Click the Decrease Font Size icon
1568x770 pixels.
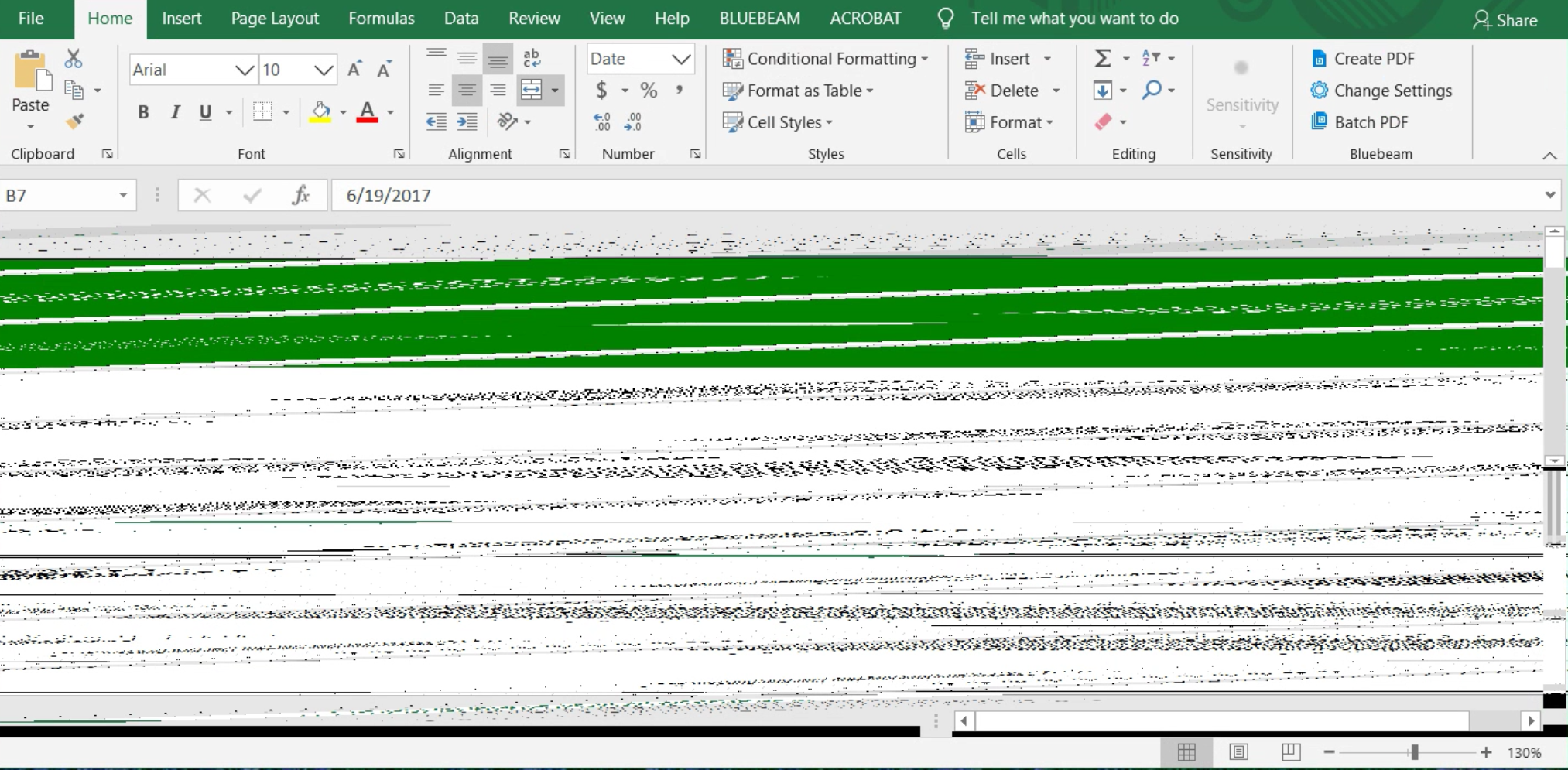pos(384,70)
